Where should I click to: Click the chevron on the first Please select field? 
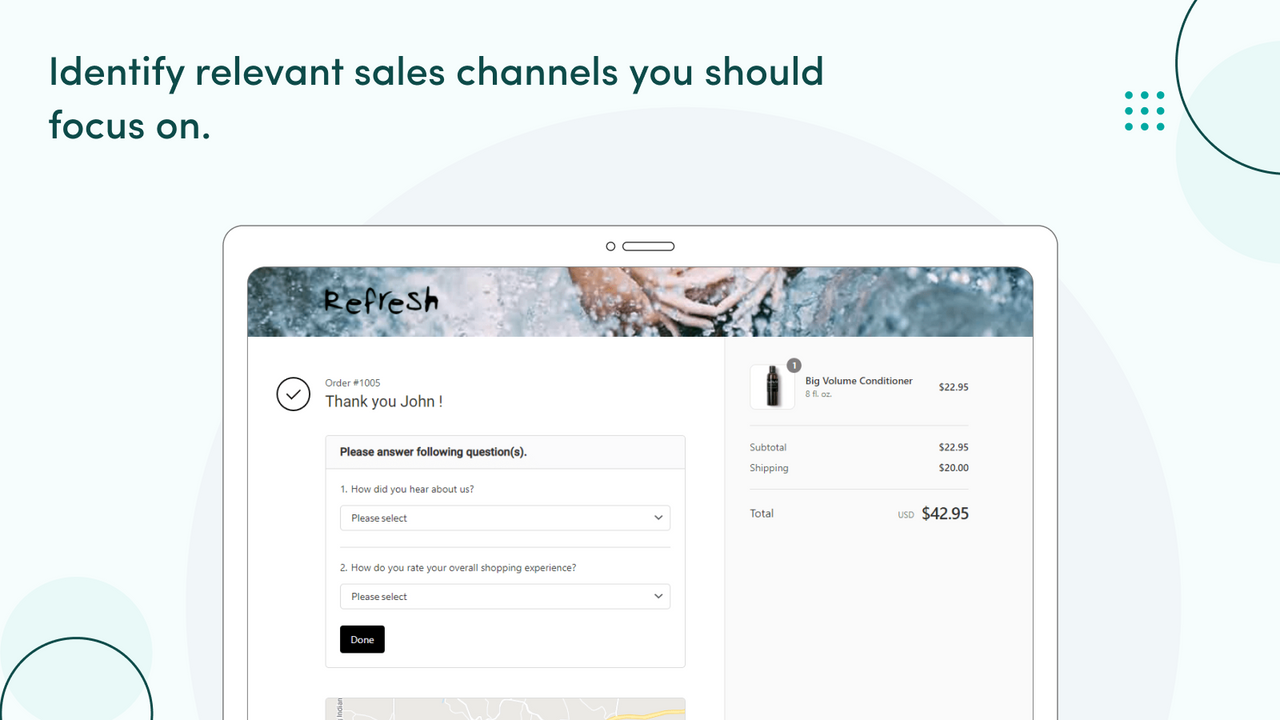tap(658, 518)
